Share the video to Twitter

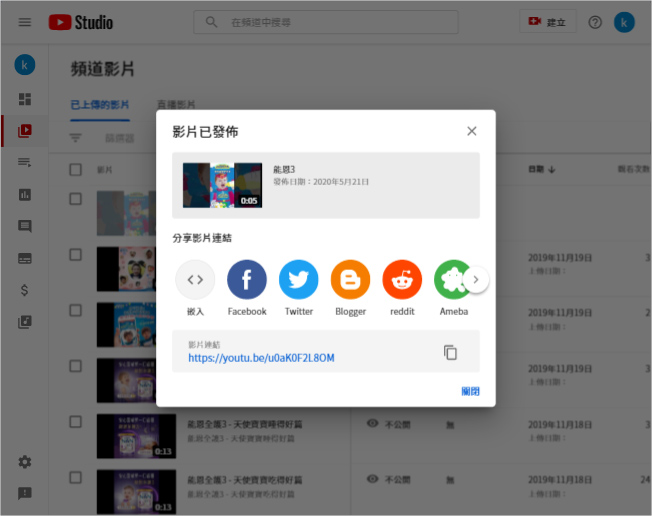click(299, 279)
